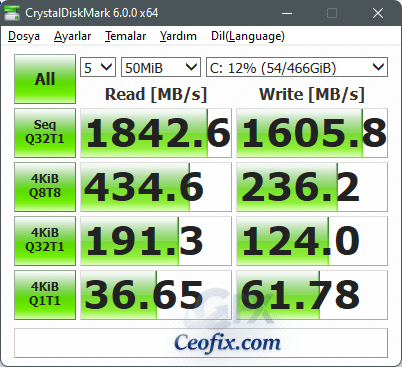Click the Seq read result 1842.6
Image resolution: width=402 pixels, height=367 pixels.
click(x=156, y=133)
